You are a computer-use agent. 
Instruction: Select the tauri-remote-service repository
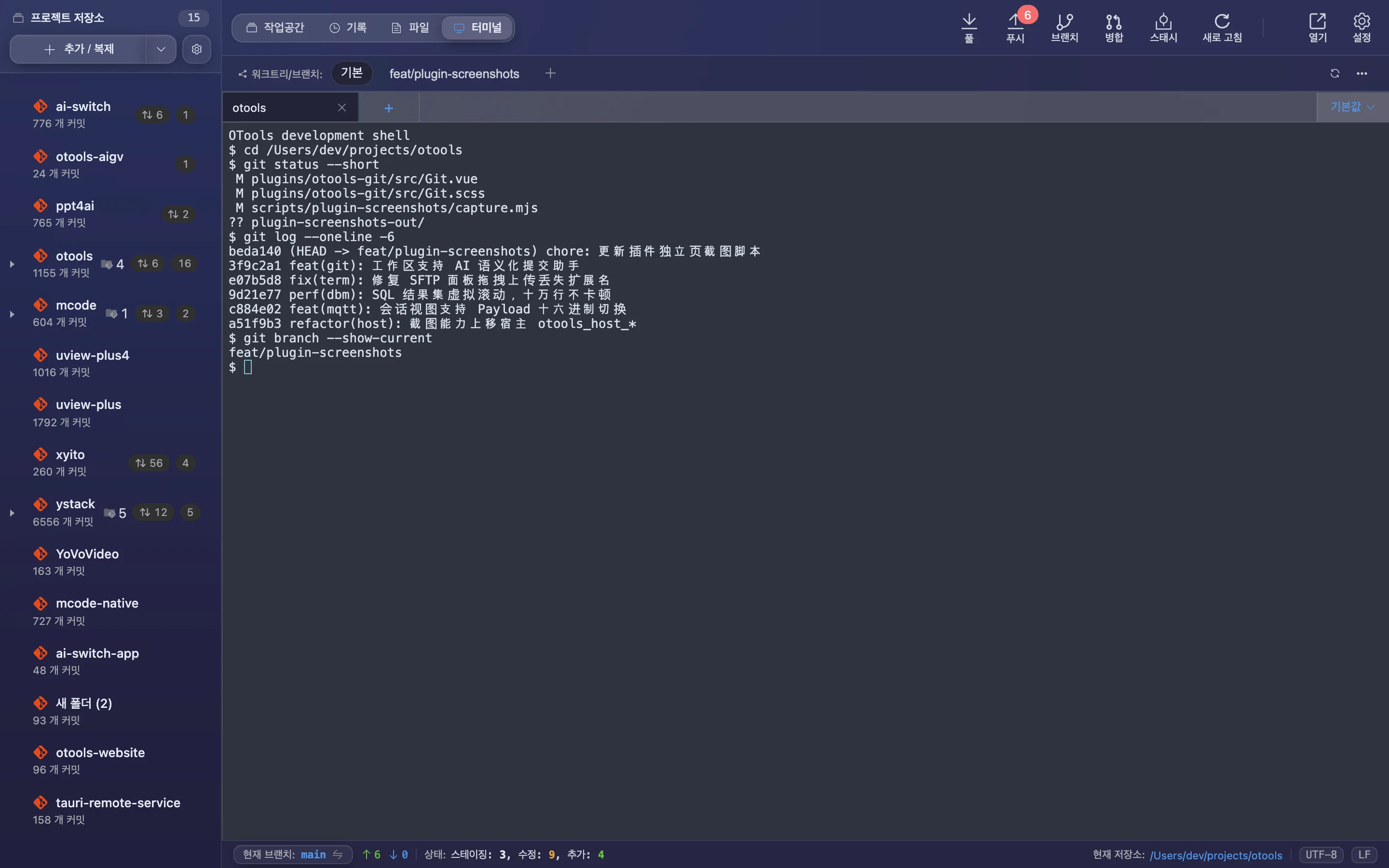[x=110, y=811]
